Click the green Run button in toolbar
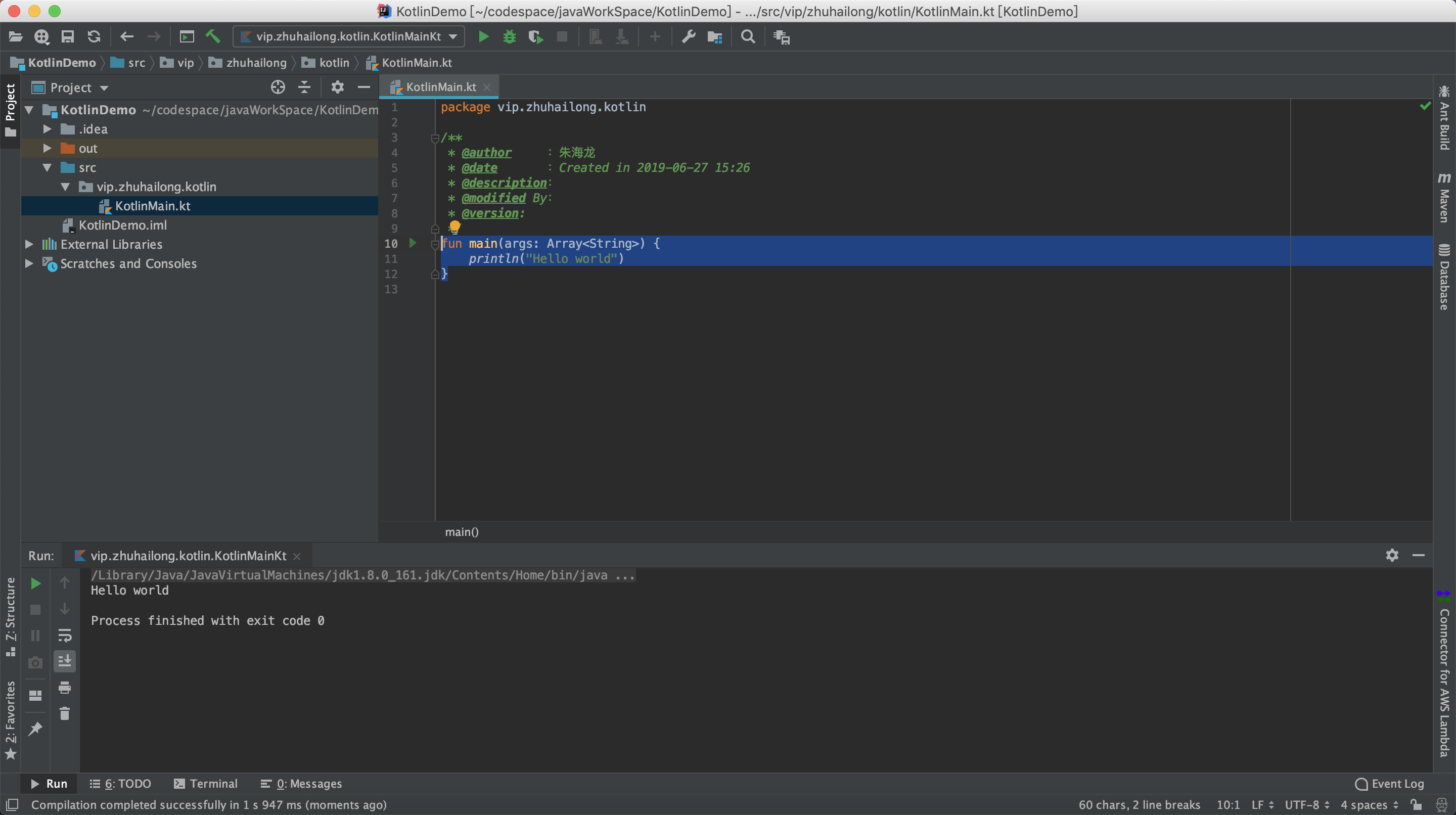This screenshot has width=1456, height=815. (x=483, y=37)
